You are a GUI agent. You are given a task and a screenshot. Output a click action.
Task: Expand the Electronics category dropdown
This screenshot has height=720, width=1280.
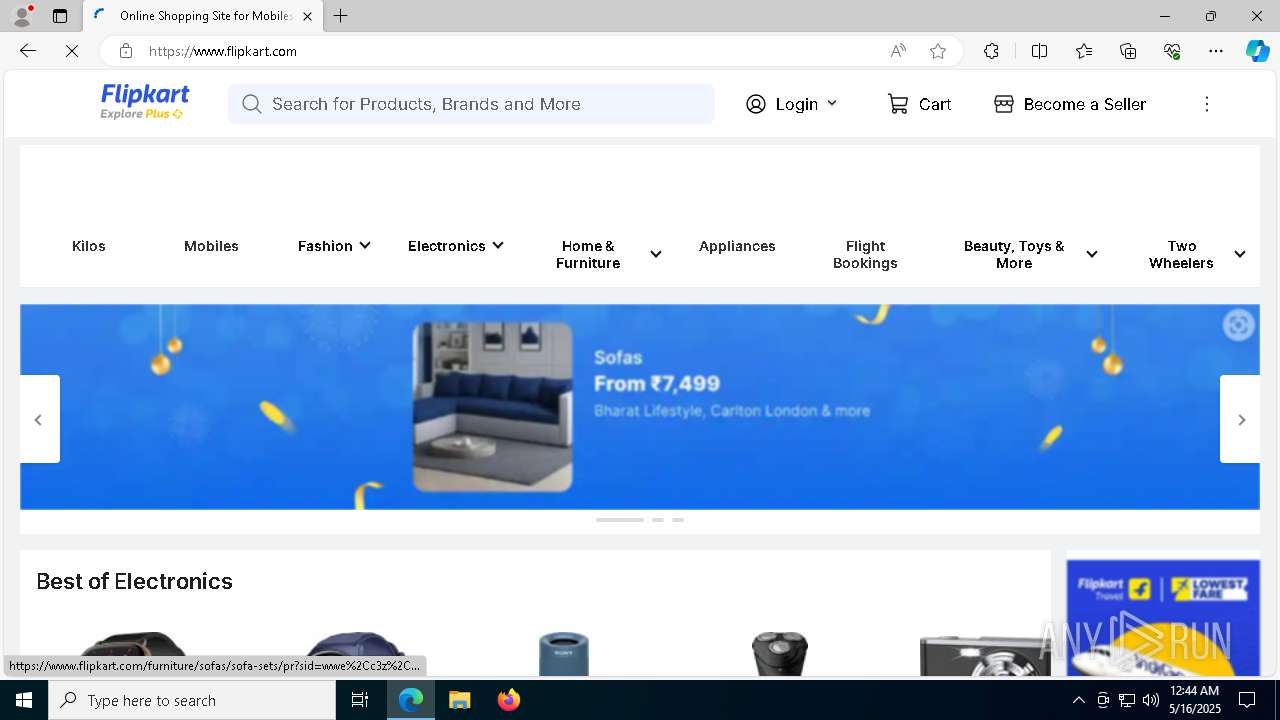point(456,246)
